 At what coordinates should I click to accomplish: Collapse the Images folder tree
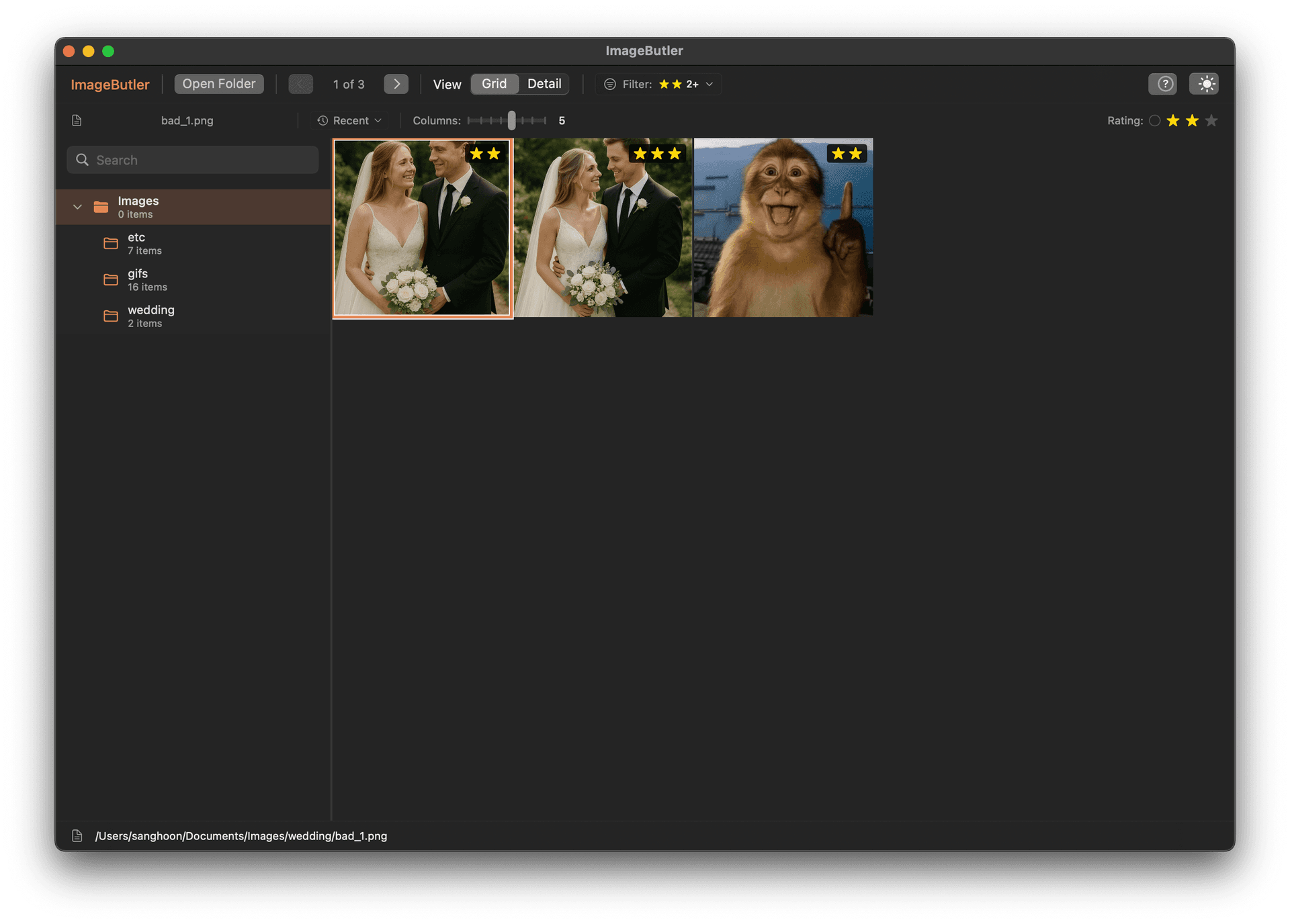(x=77, y=207)
